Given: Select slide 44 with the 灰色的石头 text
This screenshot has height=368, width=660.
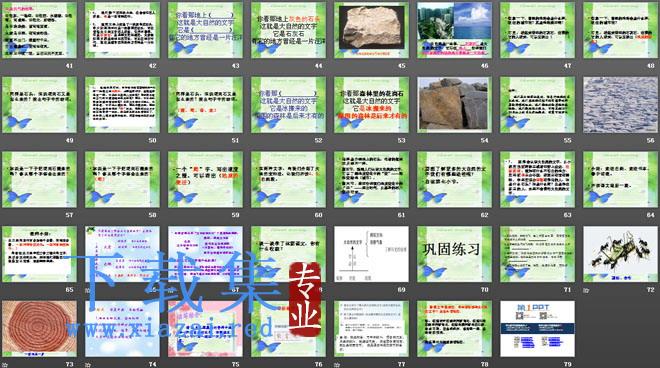Looking at the screenshot, I should point(288,30).
